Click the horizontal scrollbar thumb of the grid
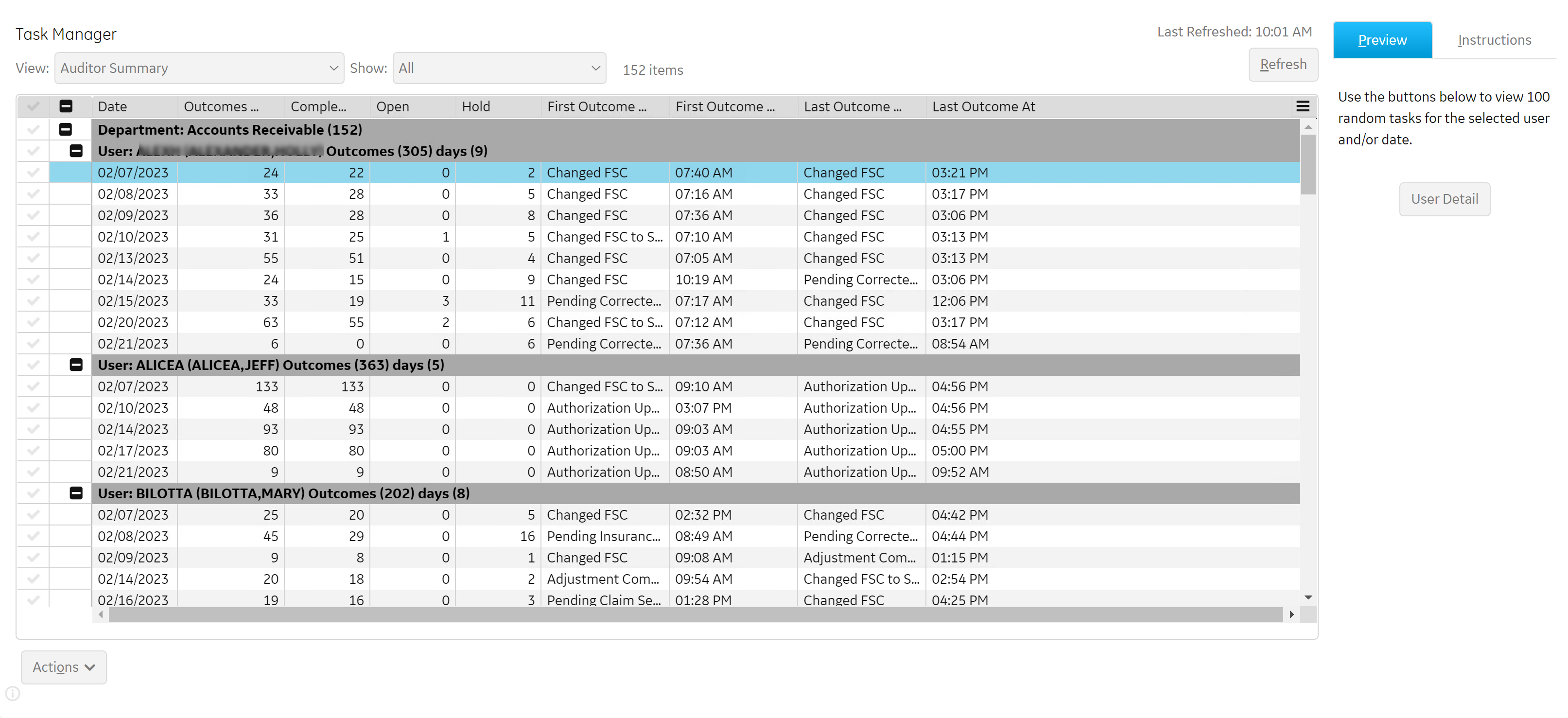Viewport: 1568px width, 718px height. [x=695, y=614]
